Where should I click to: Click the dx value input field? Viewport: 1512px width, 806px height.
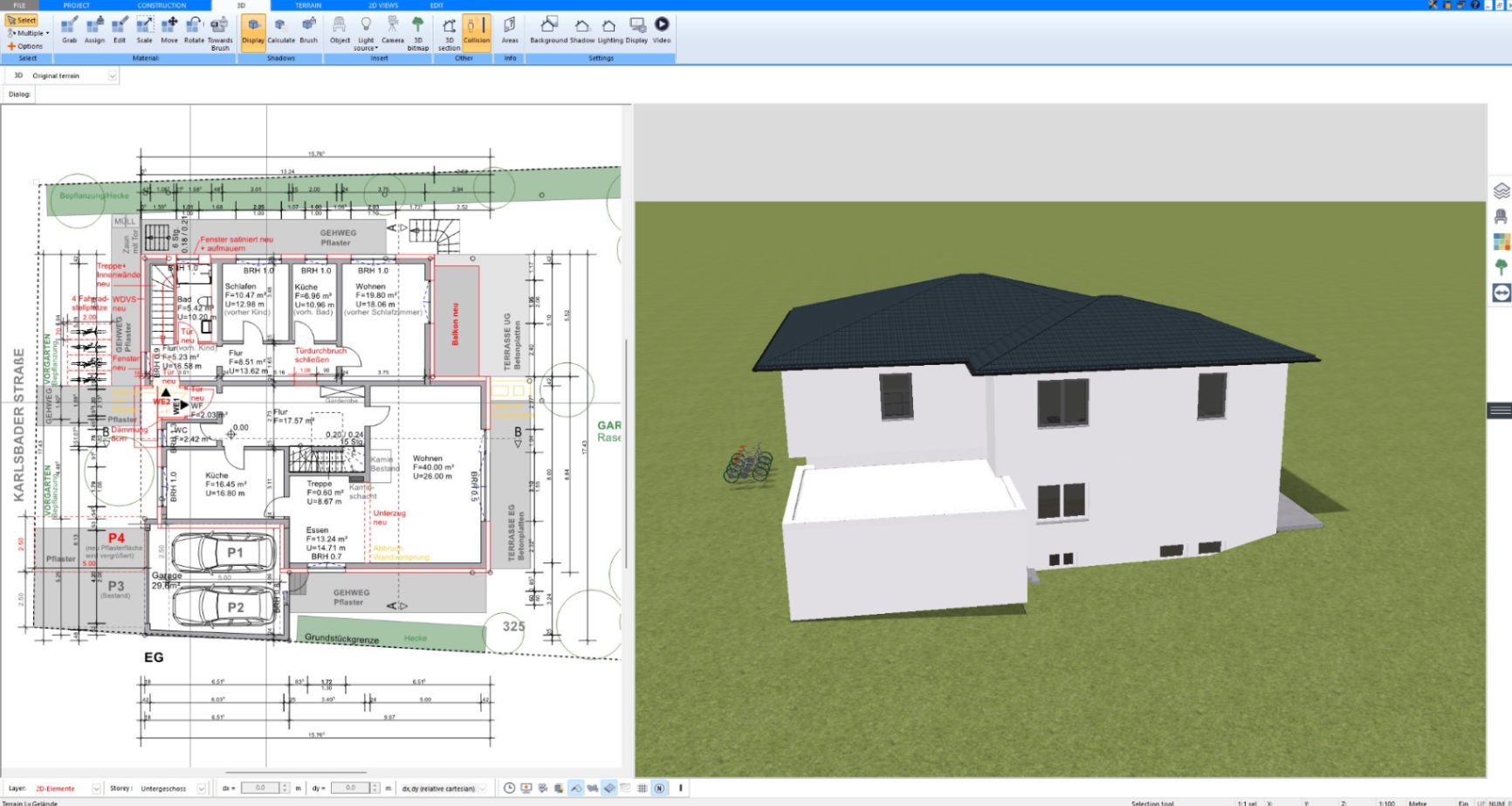(x=259, y=789)
